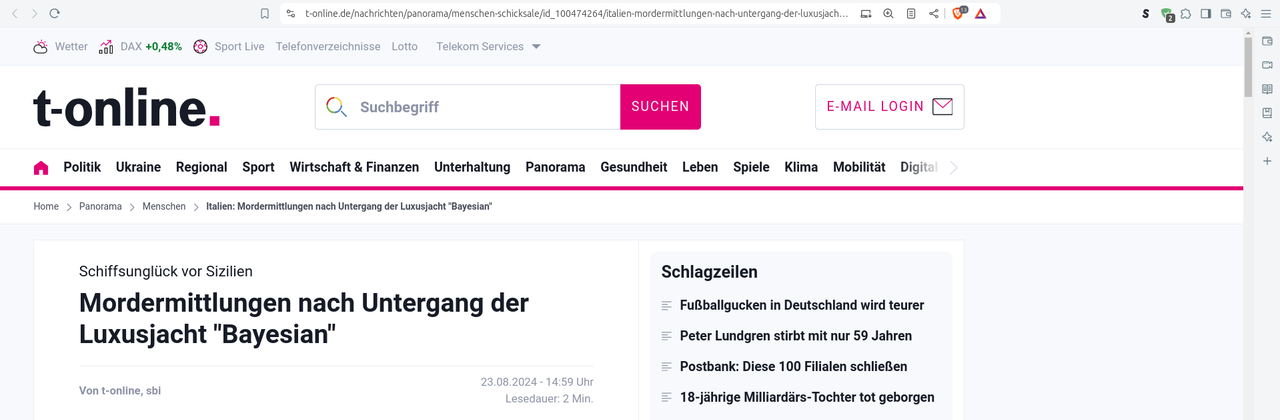Open headline 18-jährige Milliardärs-Tochter tot geborgen
This screenshot has height=420, width=1280.
(807, 397)
